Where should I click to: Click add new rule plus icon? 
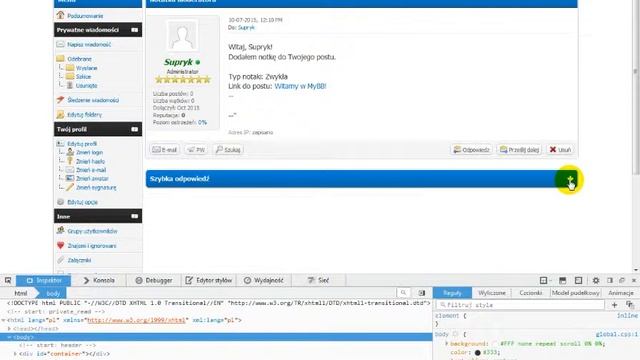614,305
